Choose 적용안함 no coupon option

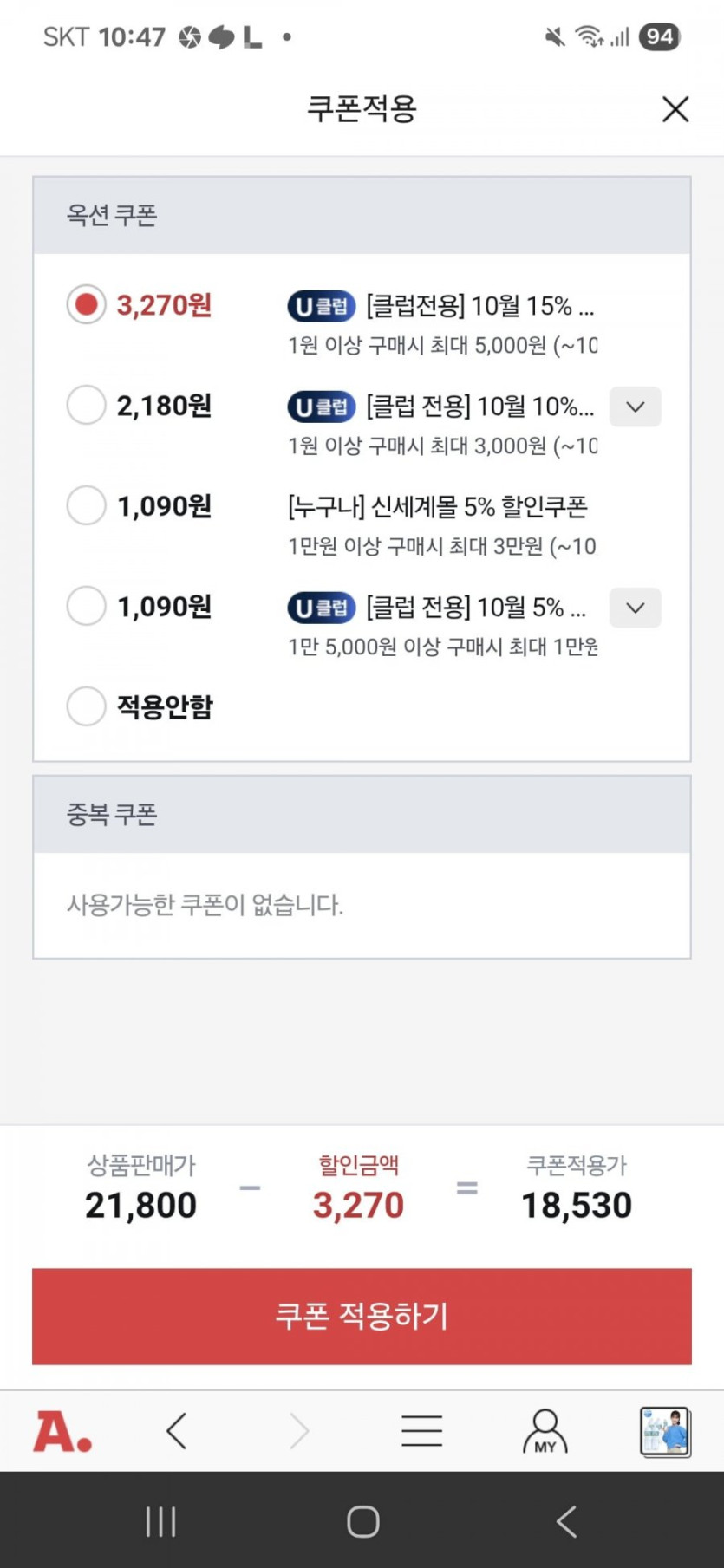point(87,706)
